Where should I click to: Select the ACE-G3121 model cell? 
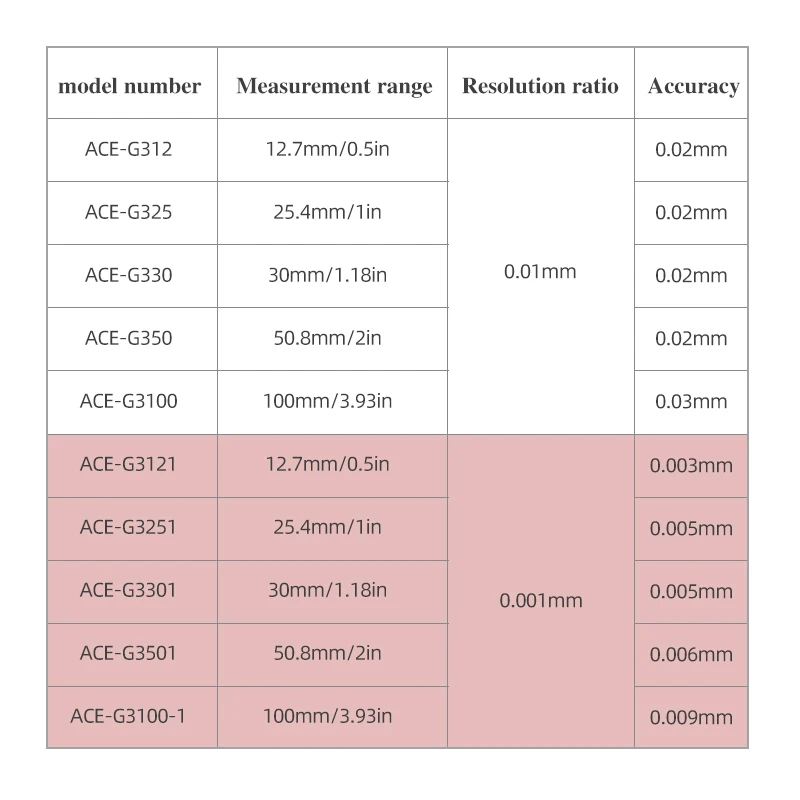[x=129, y=465]
